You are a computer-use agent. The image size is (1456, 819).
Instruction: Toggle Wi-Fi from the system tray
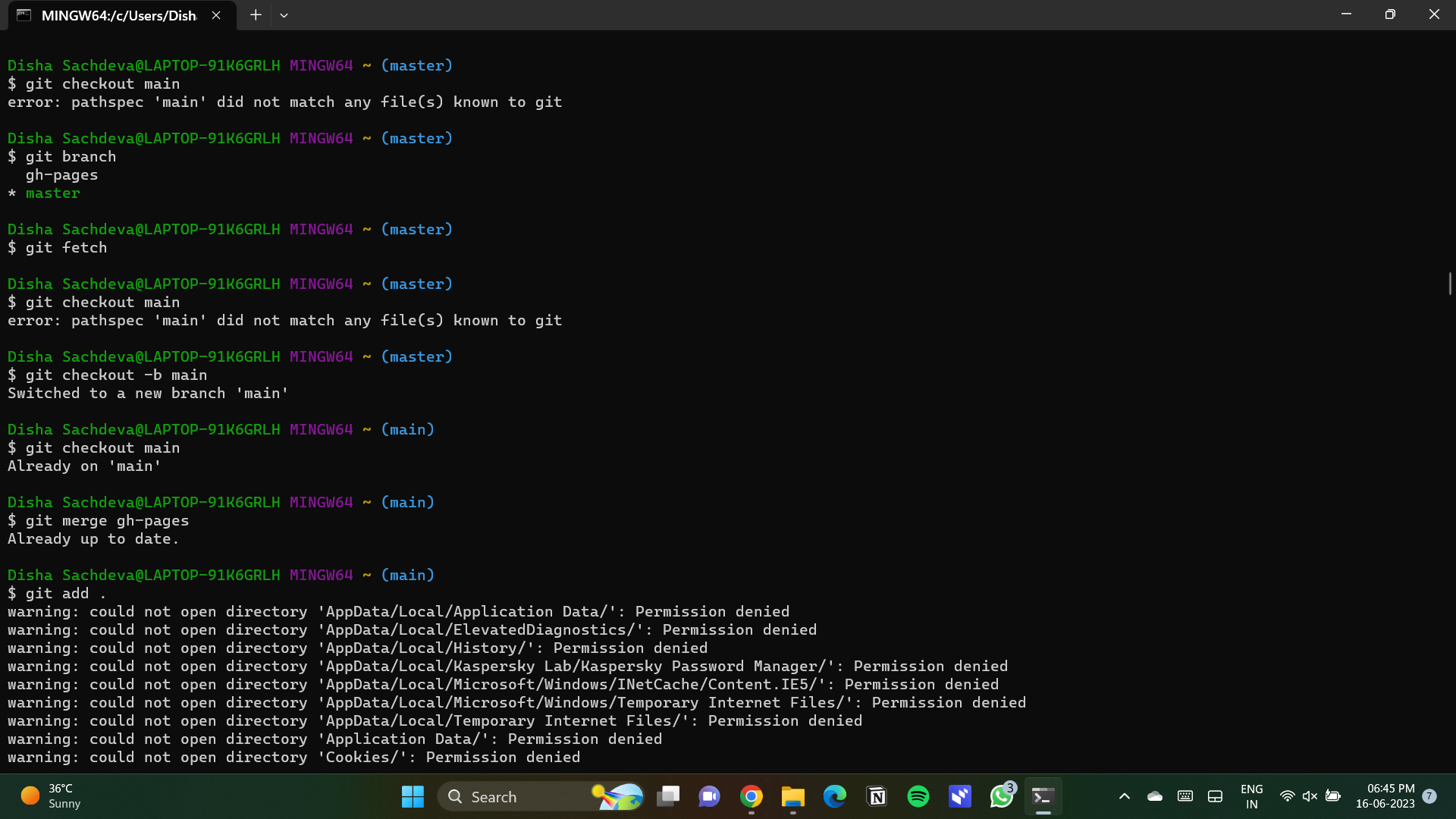point(1288,796)
